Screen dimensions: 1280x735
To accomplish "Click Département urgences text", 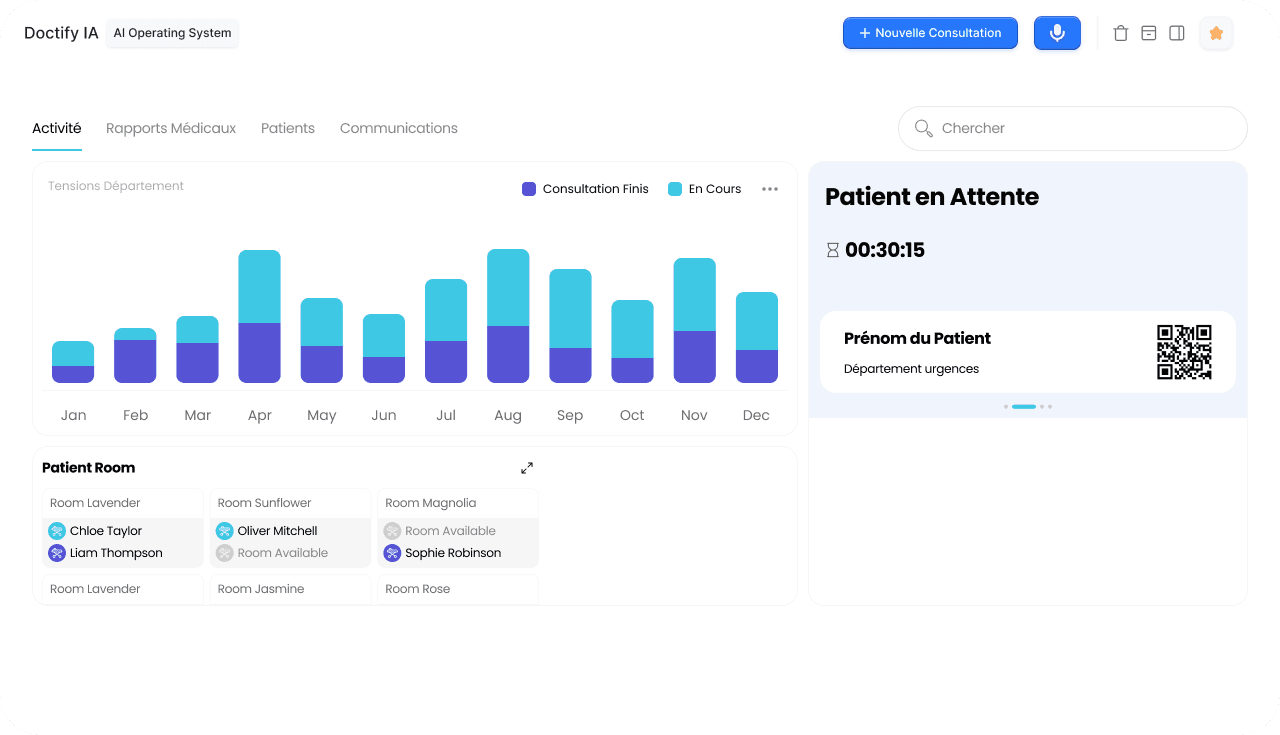I will tap(912, 369).
